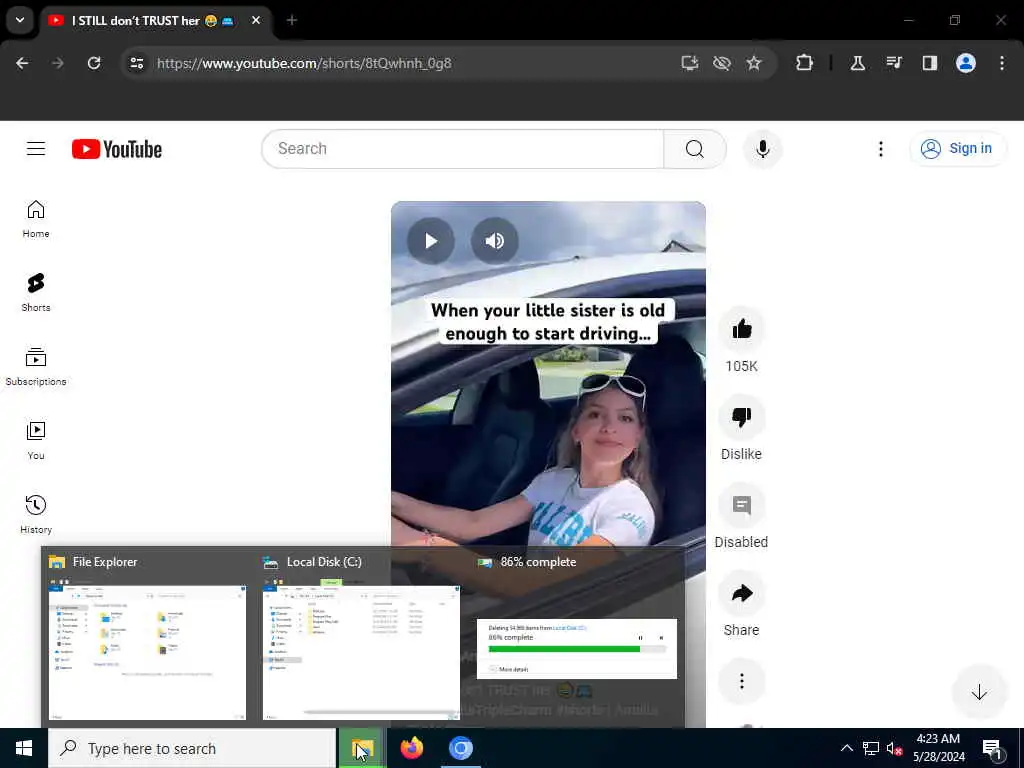Open the extensions puzzle icon
This screenshot has width=1024, height=768.
(x=805, y=63)
